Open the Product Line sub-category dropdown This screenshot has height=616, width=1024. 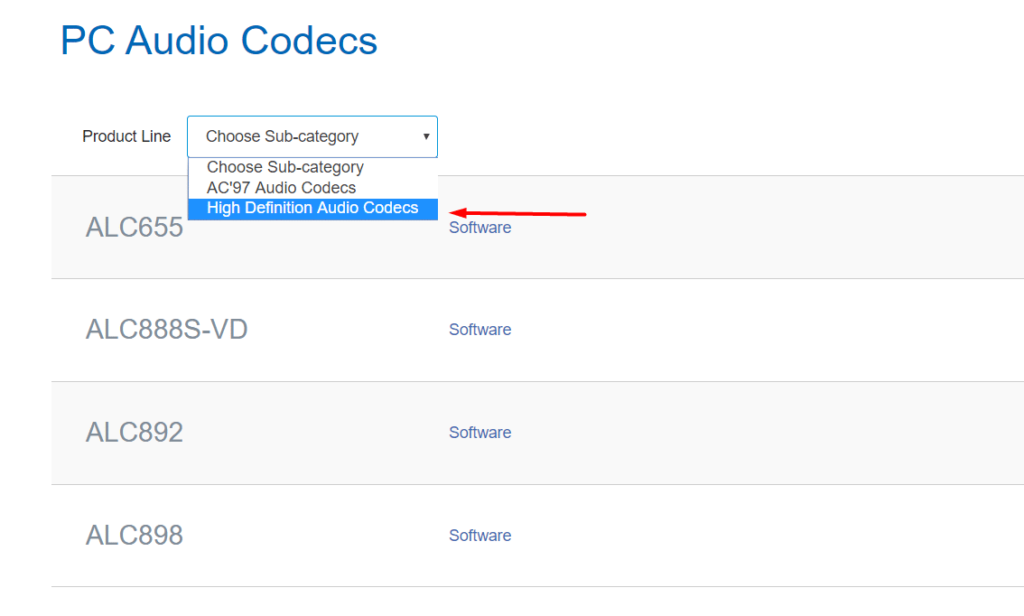(312, 137)
